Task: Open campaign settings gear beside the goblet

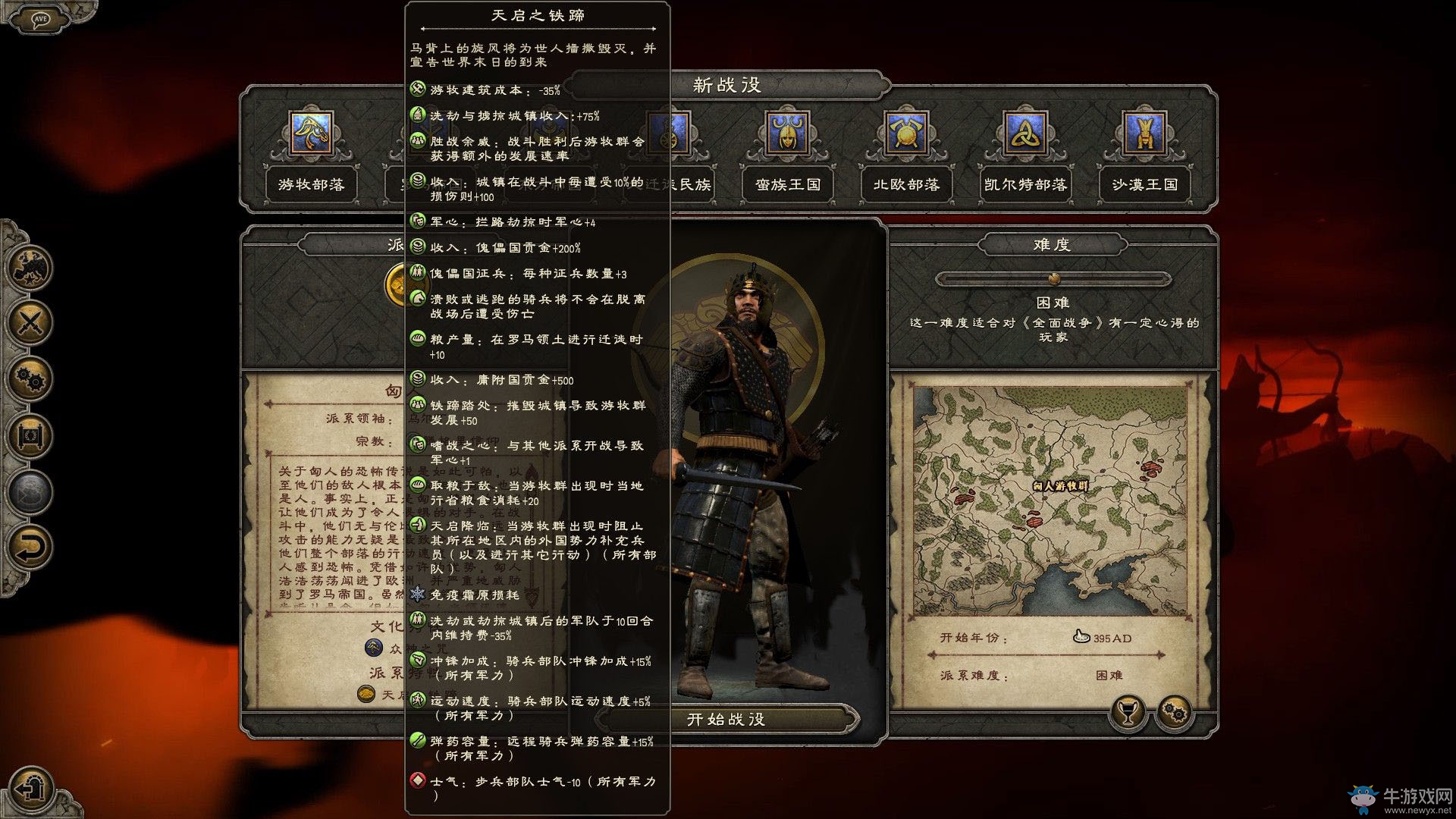Action: (x=1175, y=711)
